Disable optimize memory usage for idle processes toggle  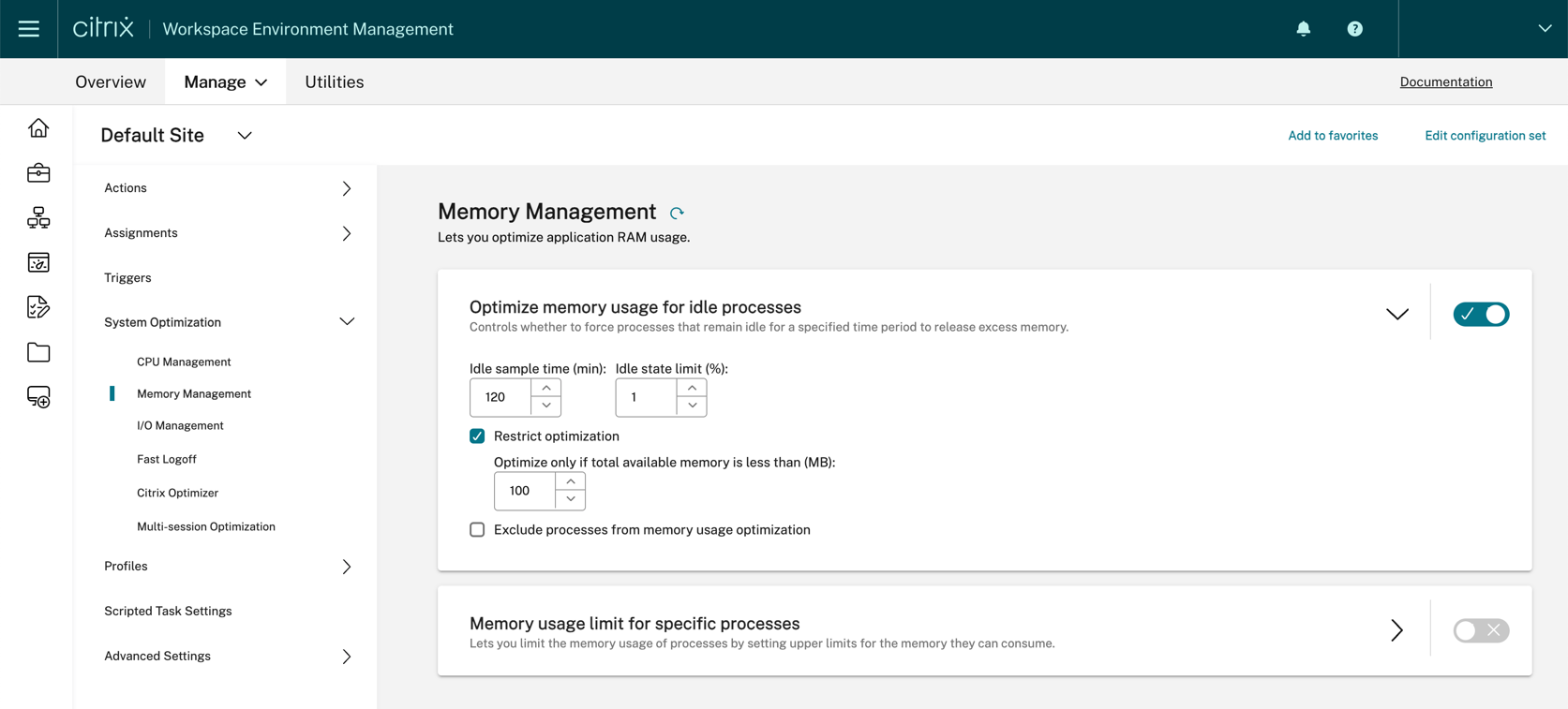coord(1481,315)
